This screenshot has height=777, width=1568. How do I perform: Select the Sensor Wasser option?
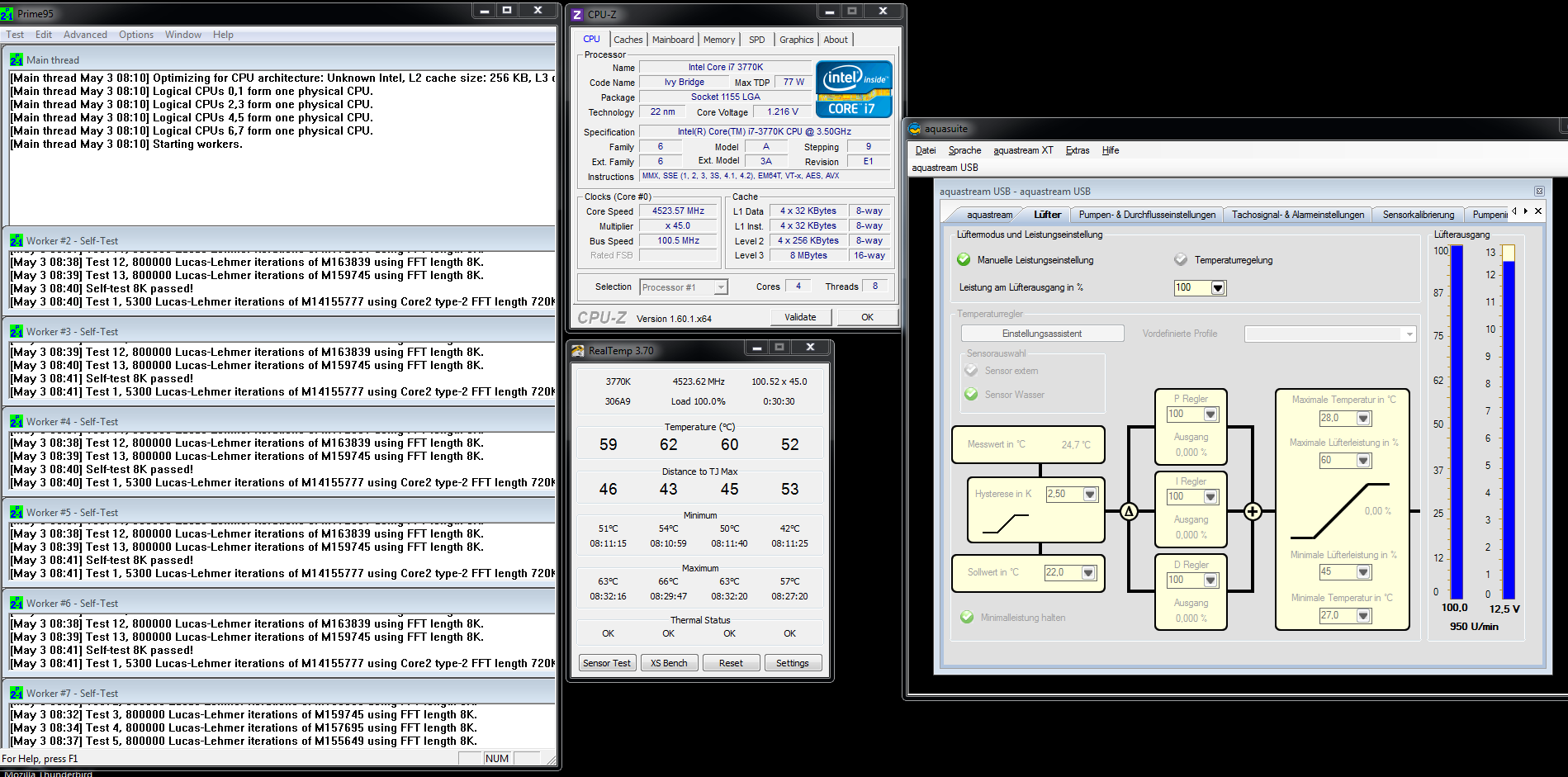pos(971,395)
